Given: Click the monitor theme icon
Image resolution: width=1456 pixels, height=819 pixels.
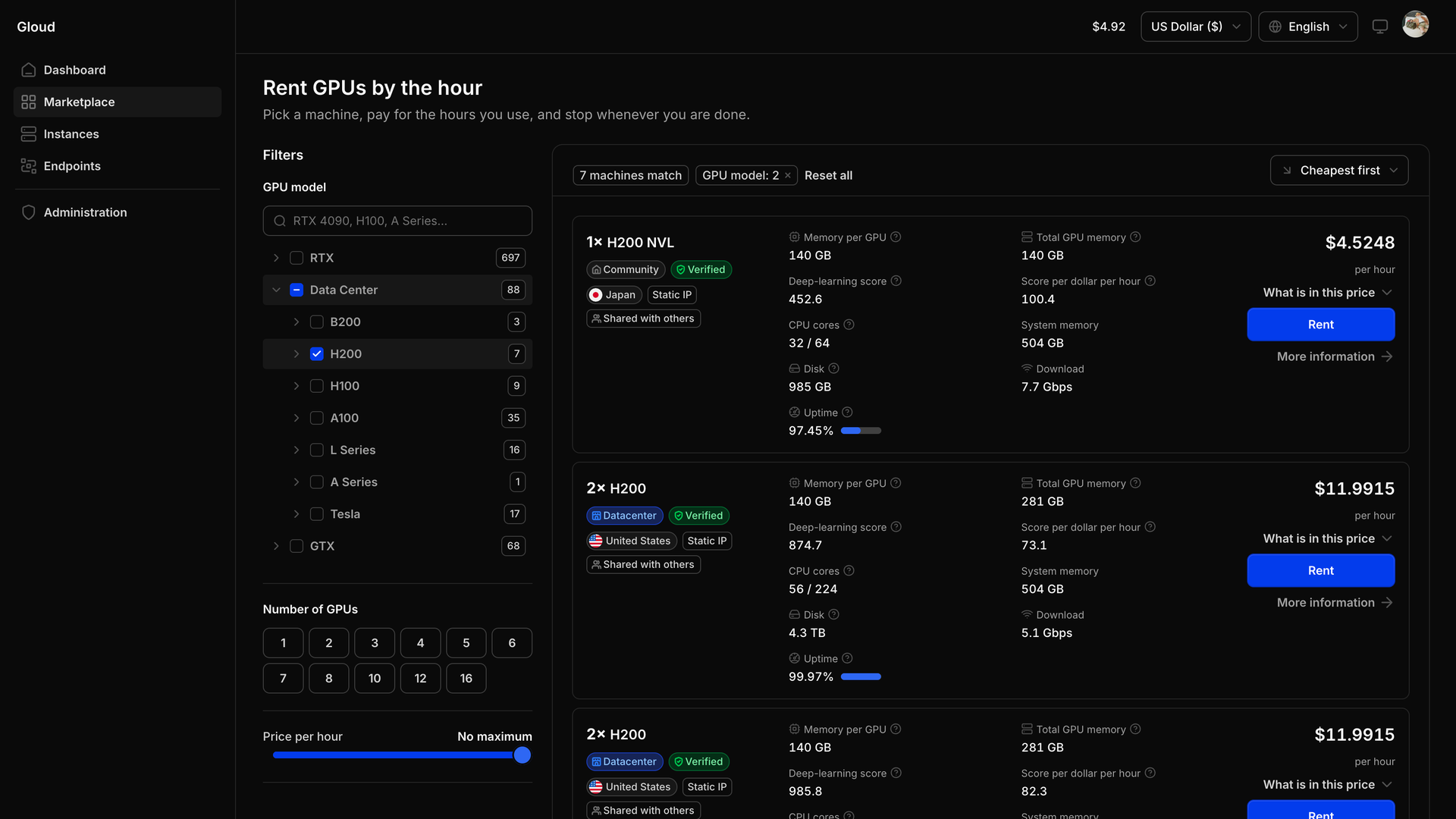Looking at the screenshot, I should pyautogui.click(x=1380, y=27).
